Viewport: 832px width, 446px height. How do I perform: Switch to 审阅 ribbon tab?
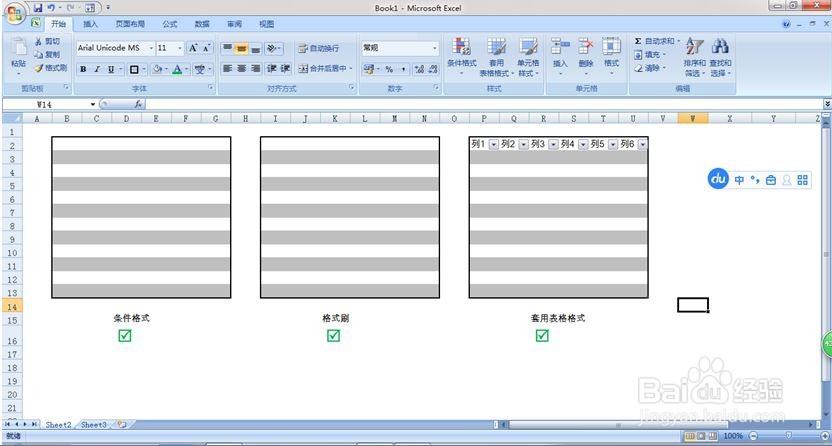(235, 24)
